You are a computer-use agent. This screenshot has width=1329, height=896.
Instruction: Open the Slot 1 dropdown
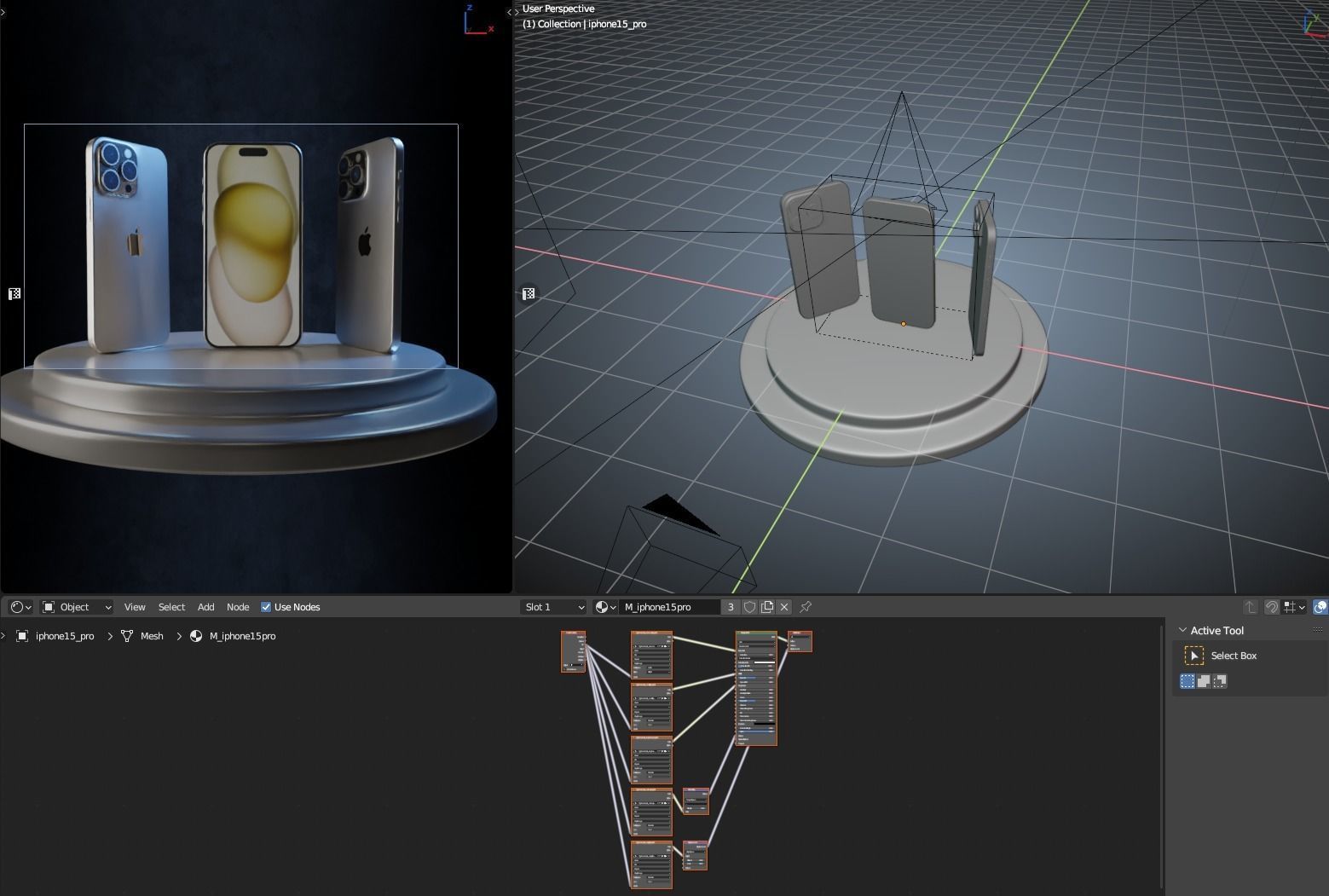point(554,607)
